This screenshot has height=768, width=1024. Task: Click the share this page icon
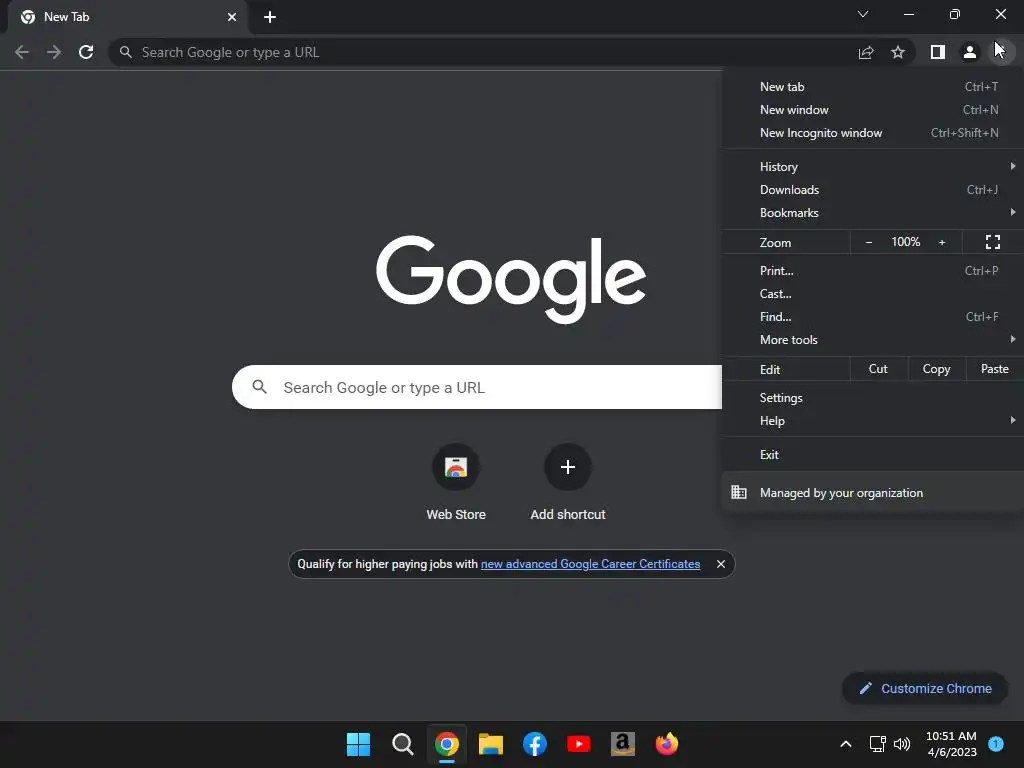click(x=866, y=52)
